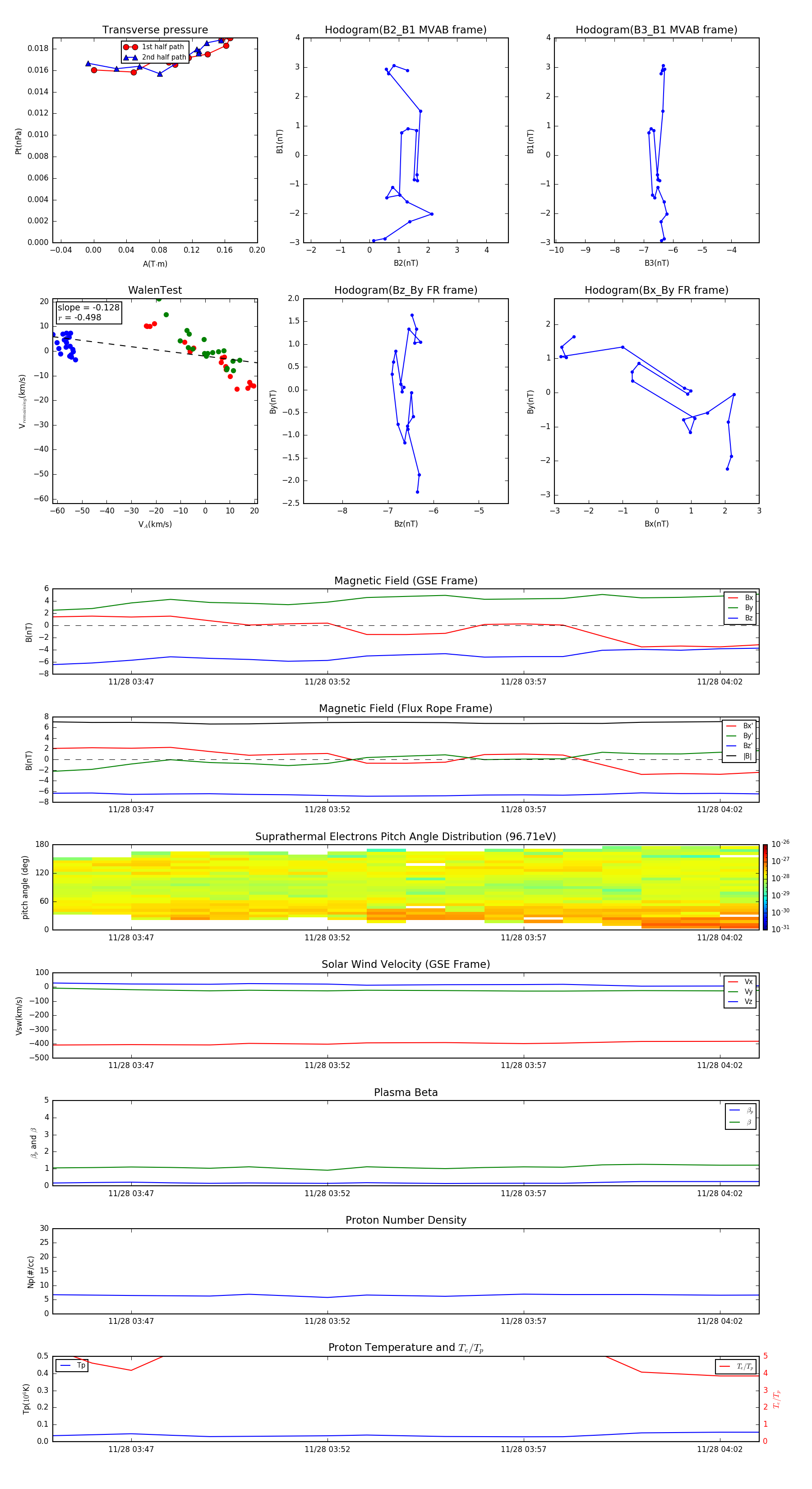Click the 'Tp' legend entry
The height and width of the screenshot is (1489, 812).
coord(72,1365)
